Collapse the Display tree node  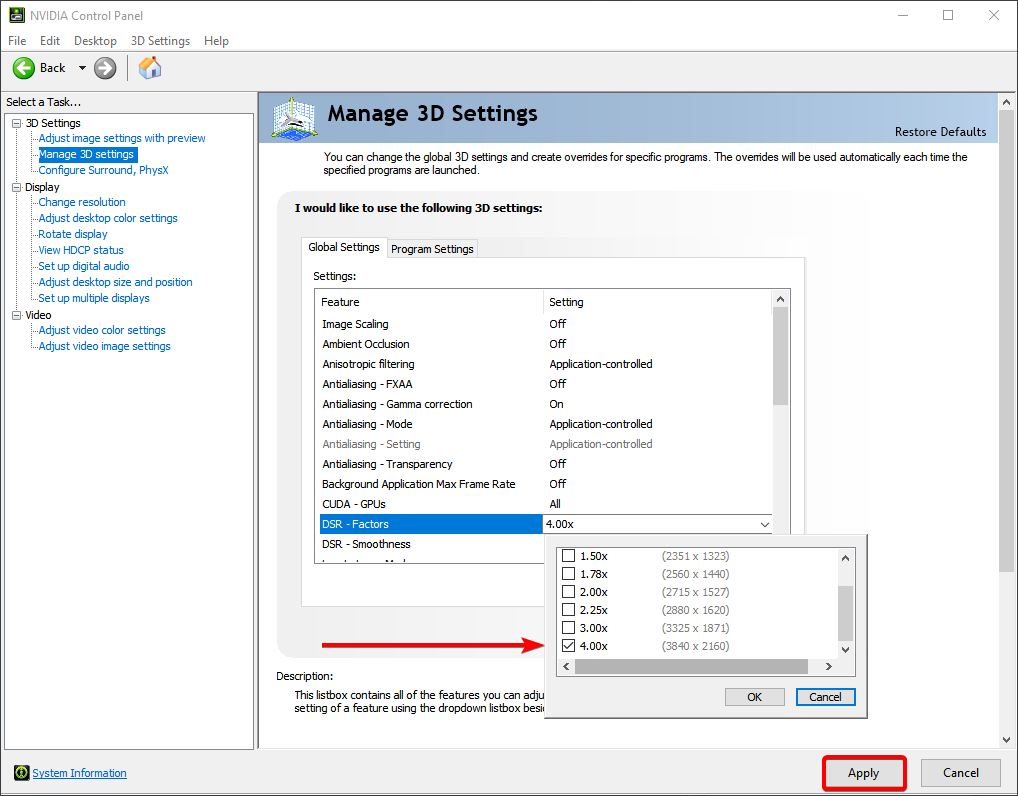[x=17, y=187]
